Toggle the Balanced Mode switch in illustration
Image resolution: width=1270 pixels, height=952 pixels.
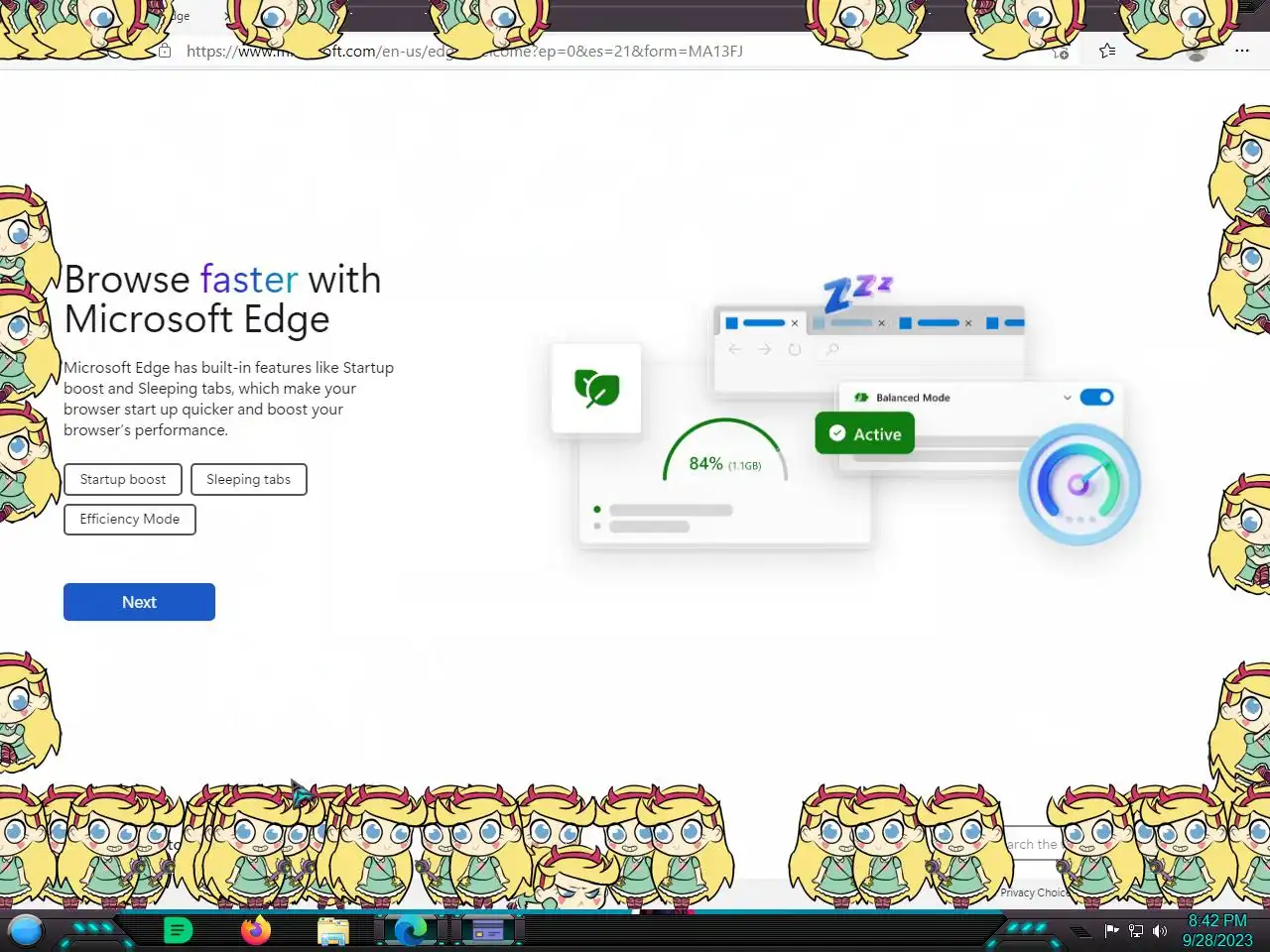[1096, 397]
